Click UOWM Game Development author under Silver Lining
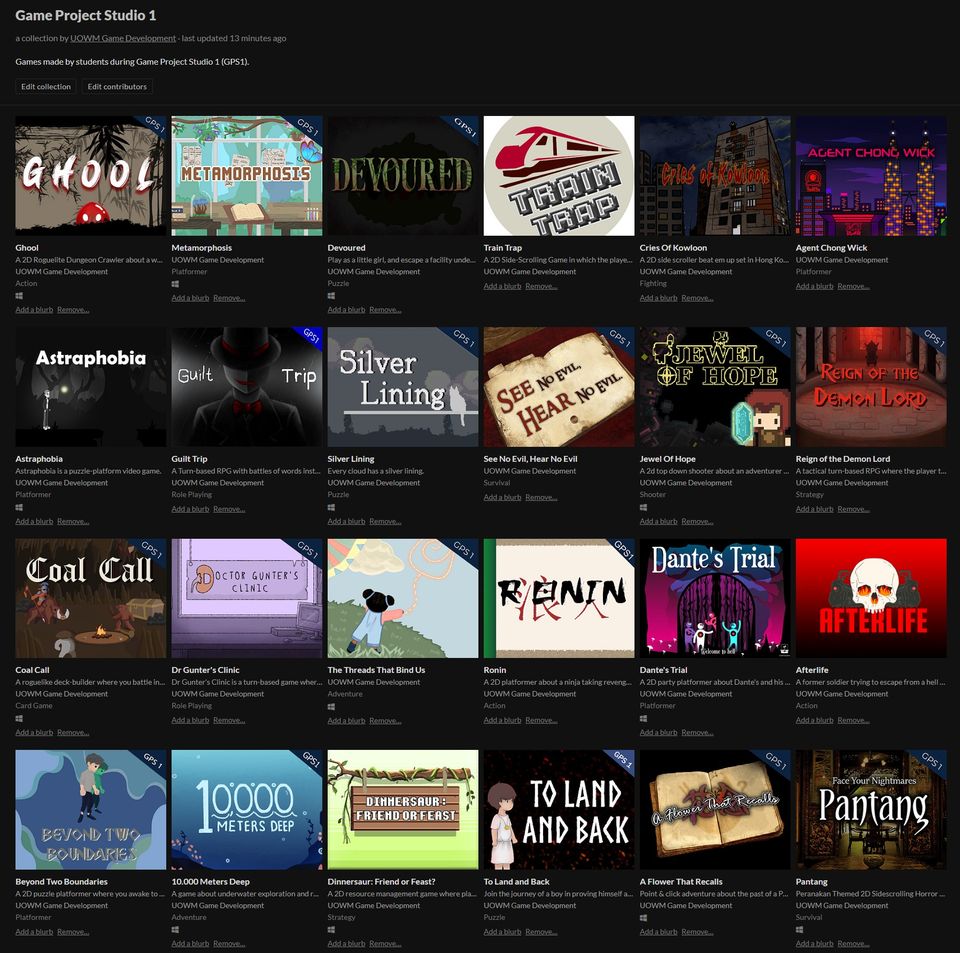 tap(374, 483)
